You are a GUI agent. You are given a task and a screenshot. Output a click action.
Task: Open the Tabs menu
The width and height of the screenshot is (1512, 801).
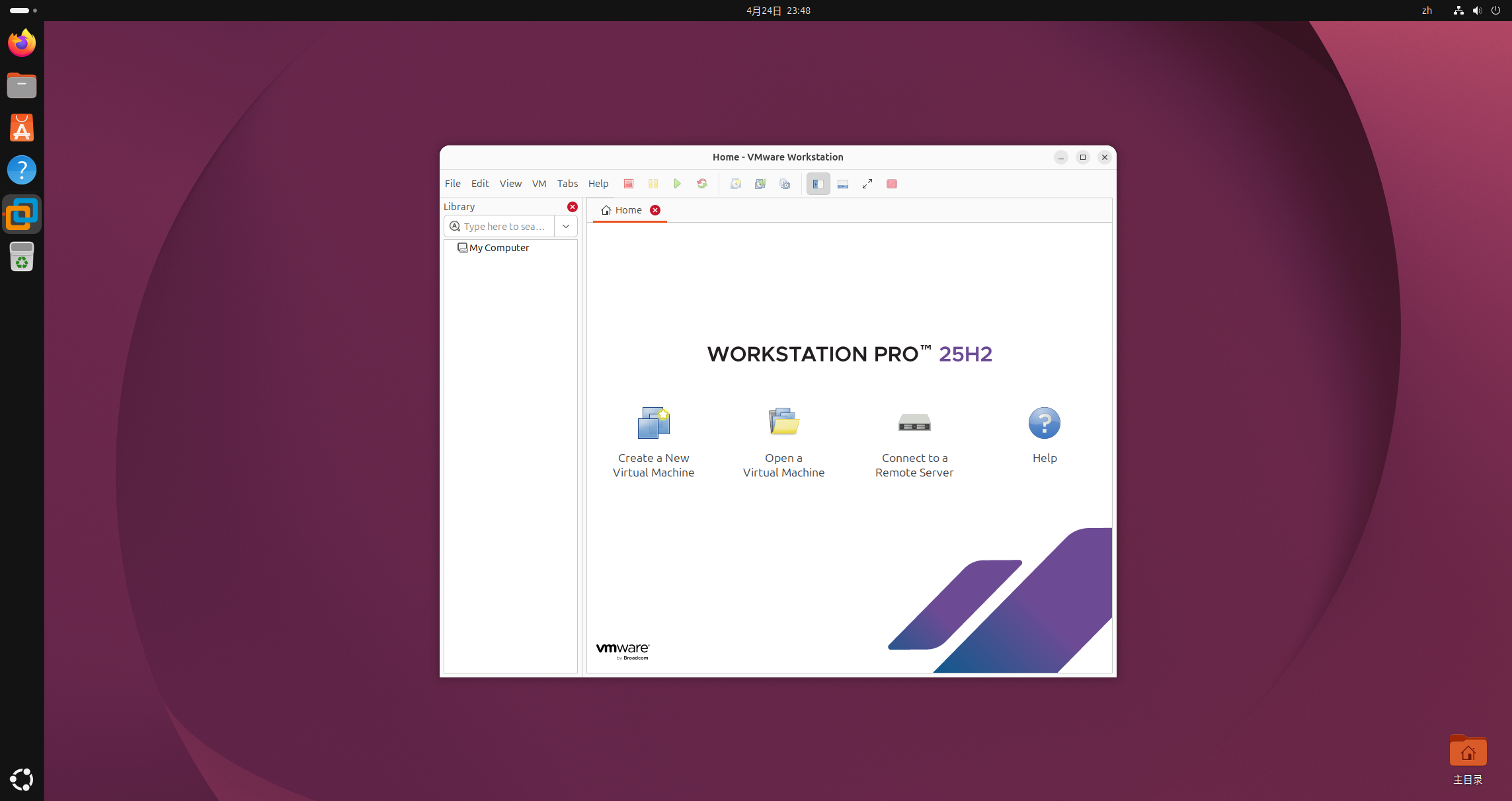(x=567, y=184)
